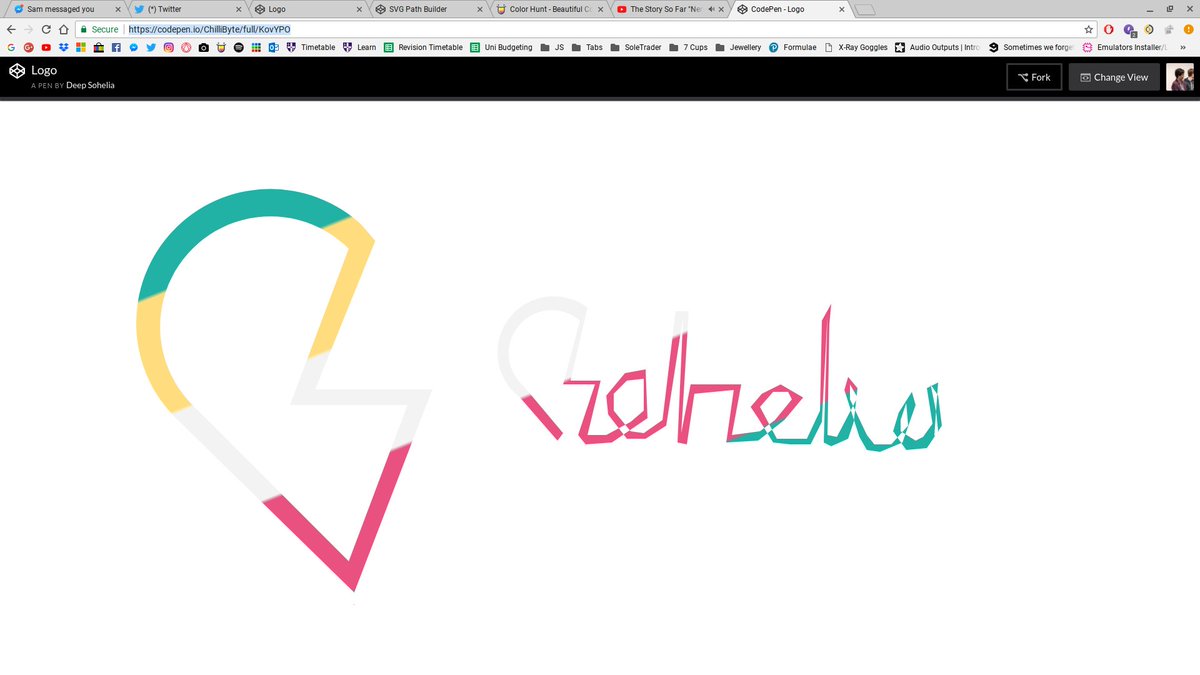Open the Uni Budgeting bookmark
The image size is (1200, 675).
click(501, 47)
